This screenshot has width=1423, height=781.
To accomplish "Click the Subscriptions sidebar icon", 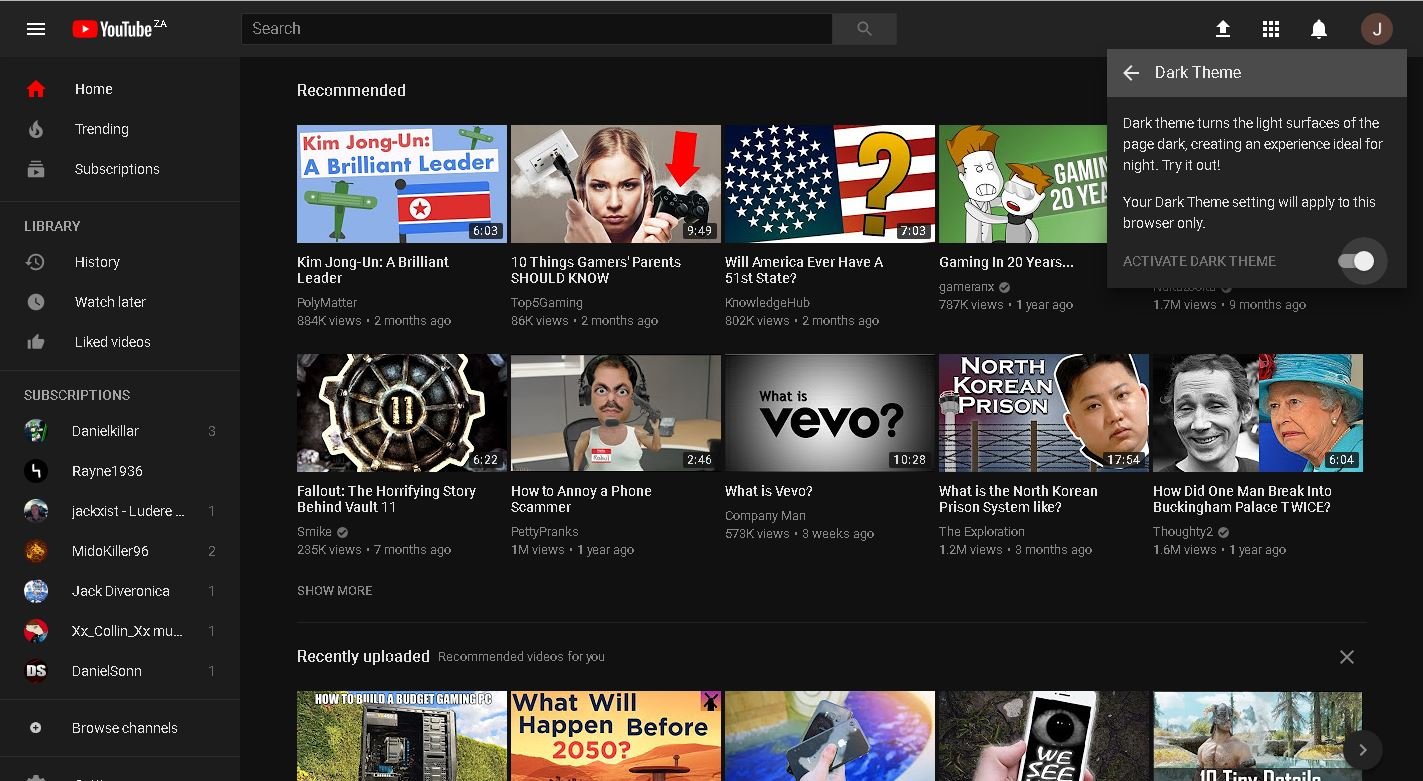I will 36,169.
